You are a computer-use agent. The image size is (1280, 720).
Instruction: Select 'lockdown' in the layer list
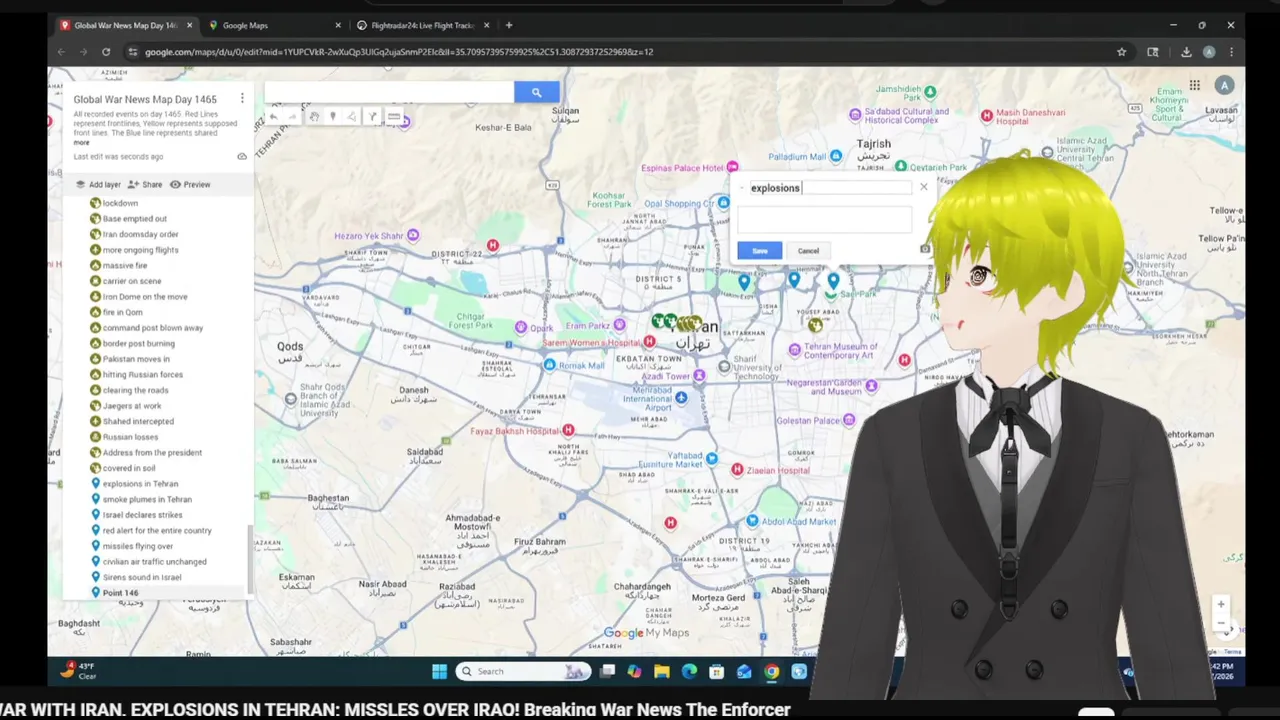pyautogui.click(x=120, y=203)
